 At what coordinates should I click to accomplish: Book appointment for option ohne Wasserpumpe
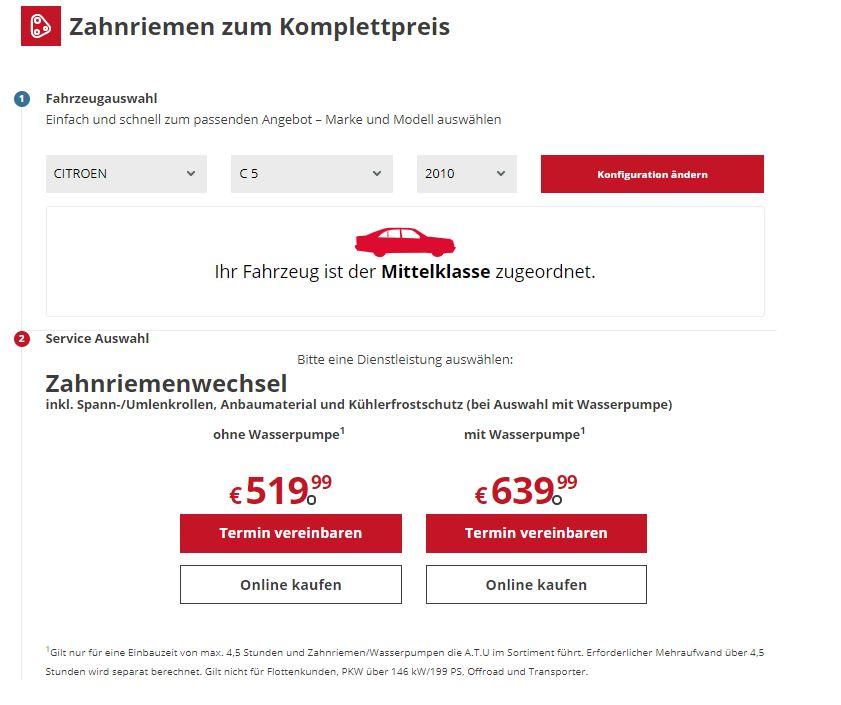[291, 533]
